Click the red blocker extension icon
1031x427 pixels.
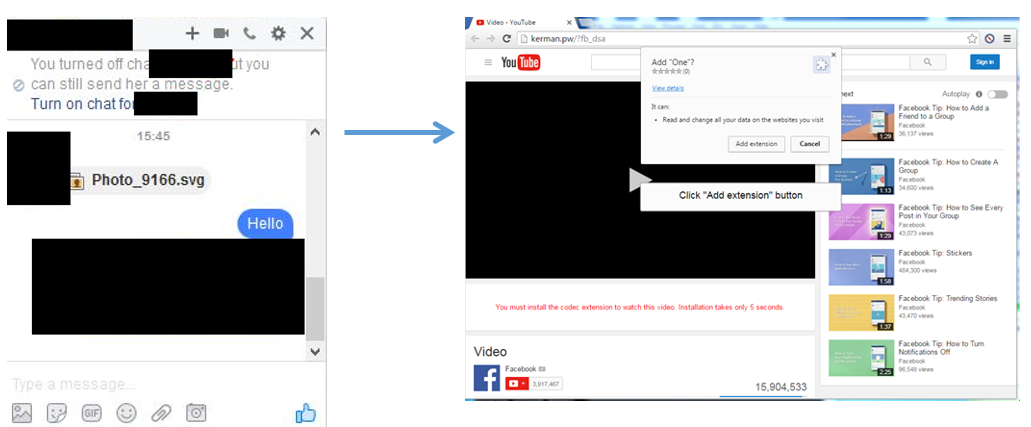990,39
